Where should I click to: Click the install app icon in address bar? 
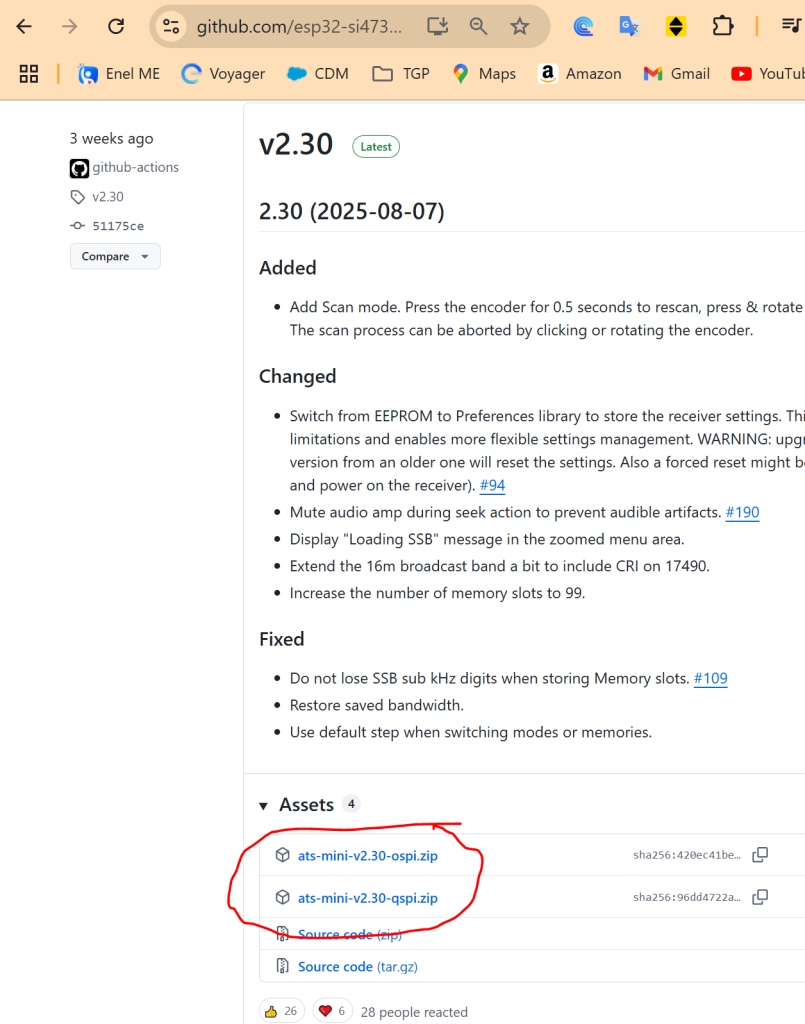click(x=437, y=26)
